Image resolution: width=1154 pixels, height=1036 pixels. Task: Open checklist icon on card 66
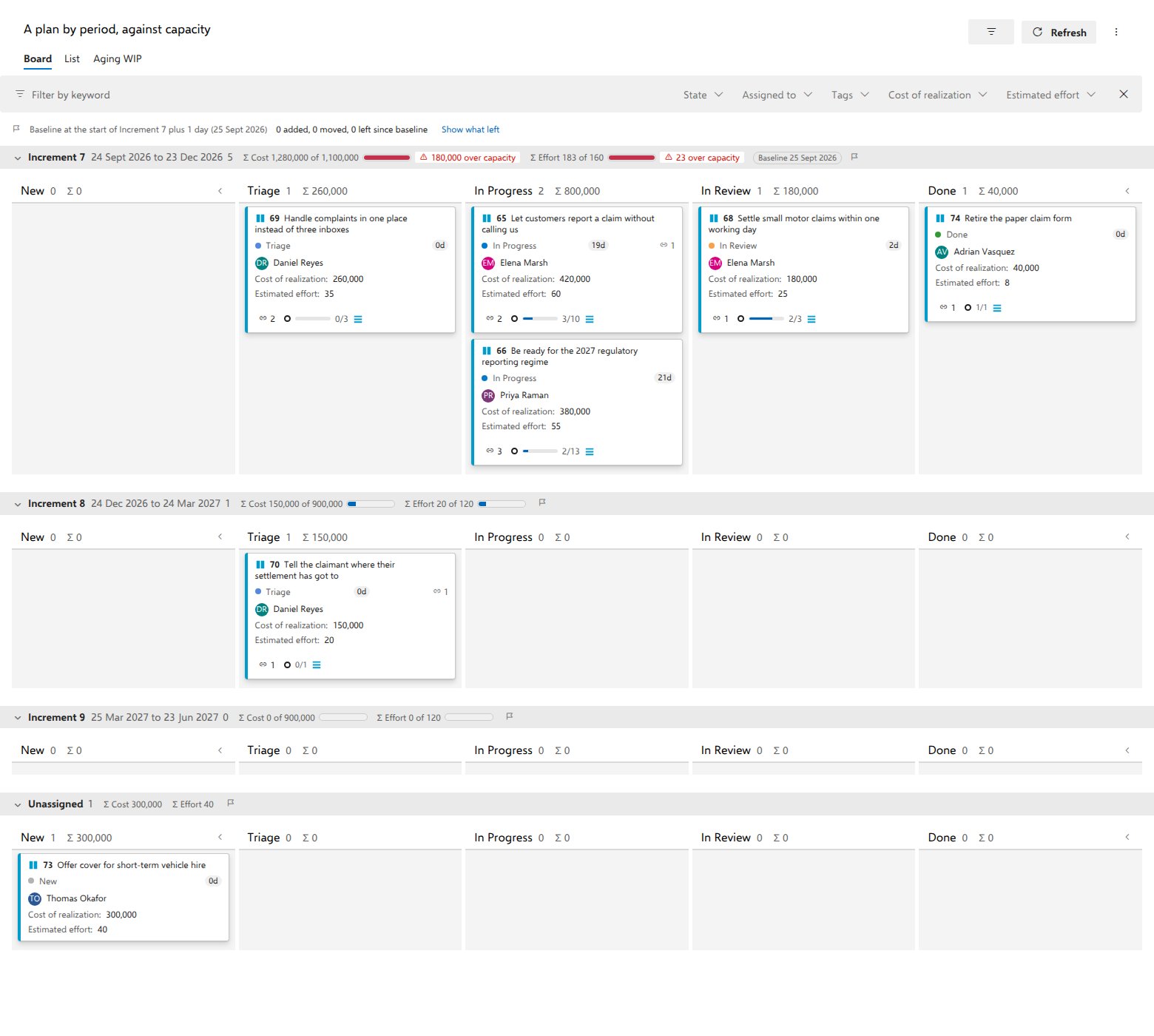pos(590,451)
